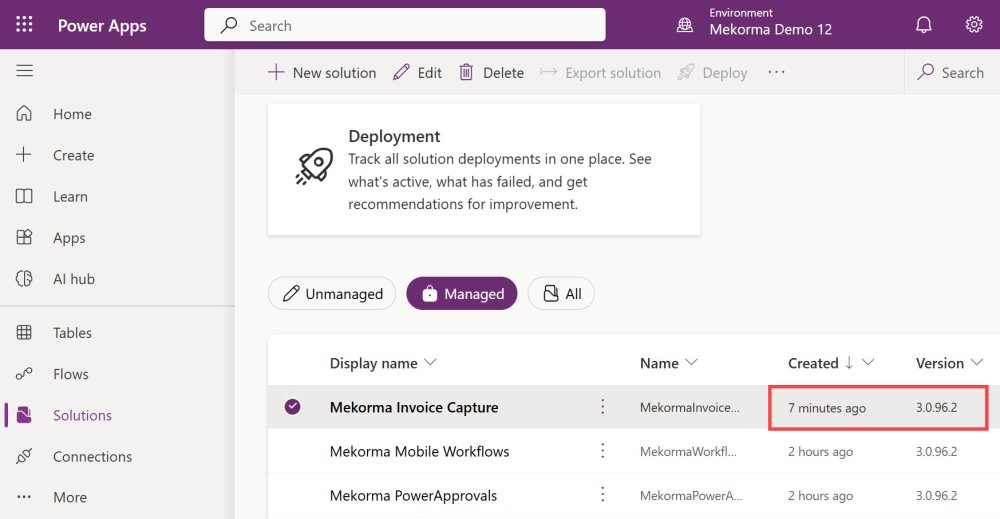1000x519 pixels.
Task: Expand the Display name column dropdown
Action: point(431,363)
